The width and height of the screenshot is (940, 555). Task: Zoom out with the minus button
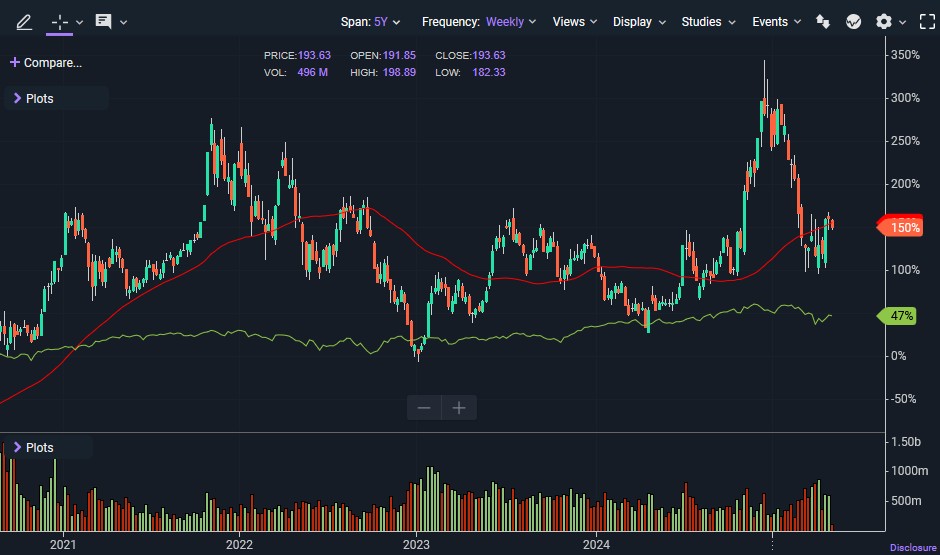tap(424, 407)
